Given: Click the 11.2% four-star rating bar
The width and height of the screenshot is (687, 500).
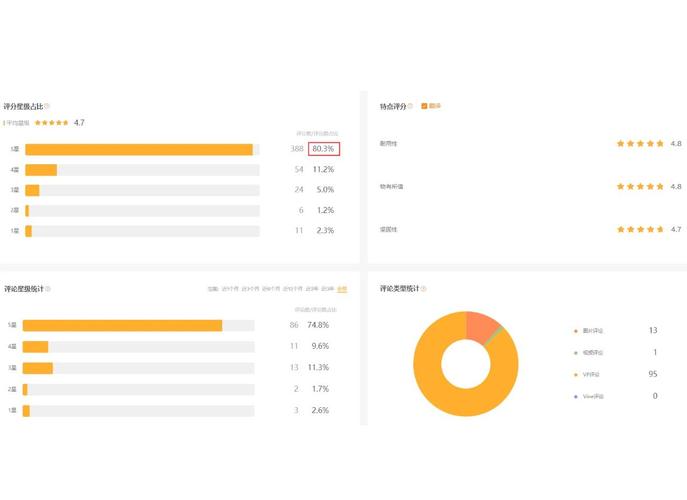Looking at the screenshot, I should tap(142, 170).
